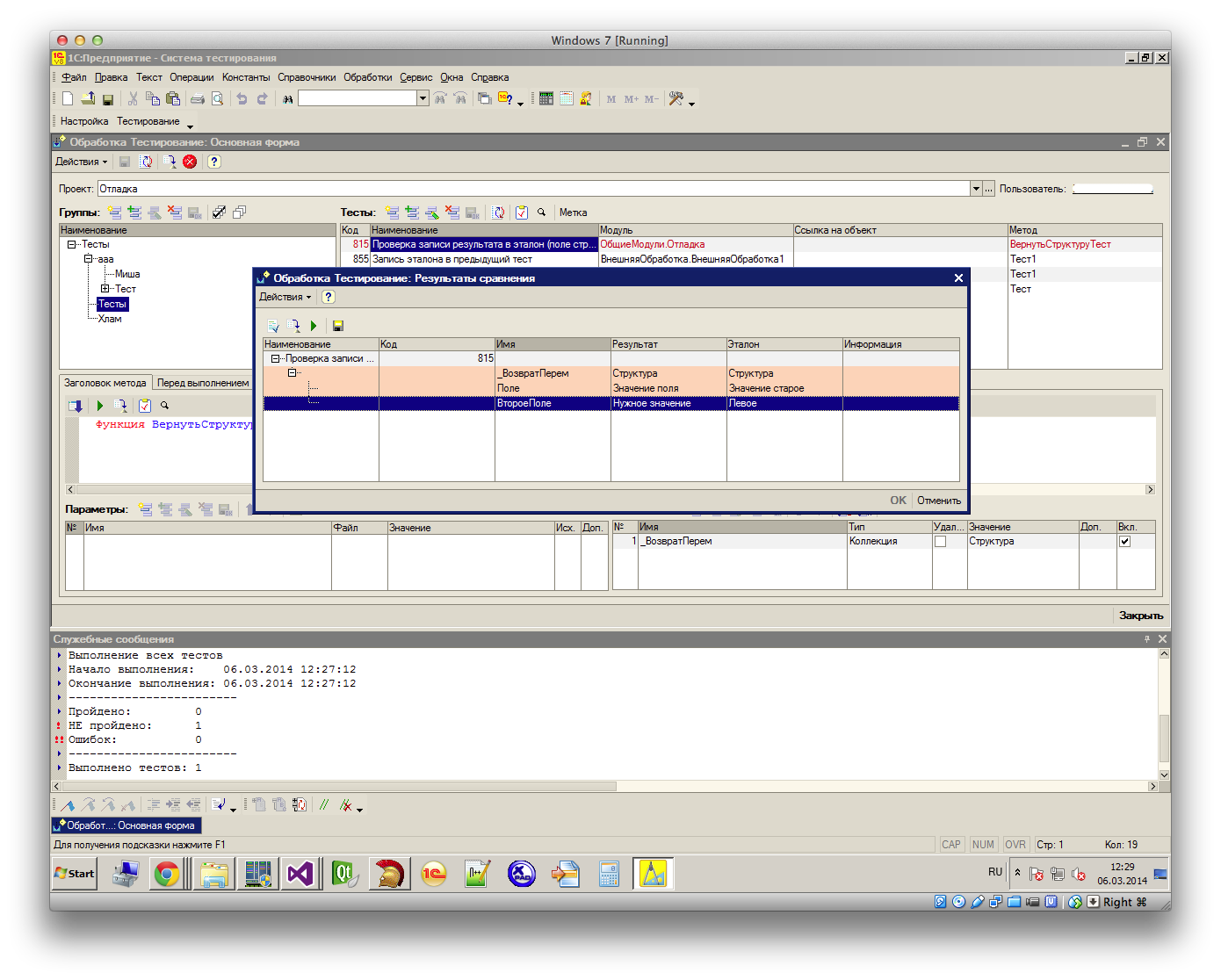Open the search field dropdown in main toolbar
Viewport: 1221px width, 980px height.
tap(423, 98)
